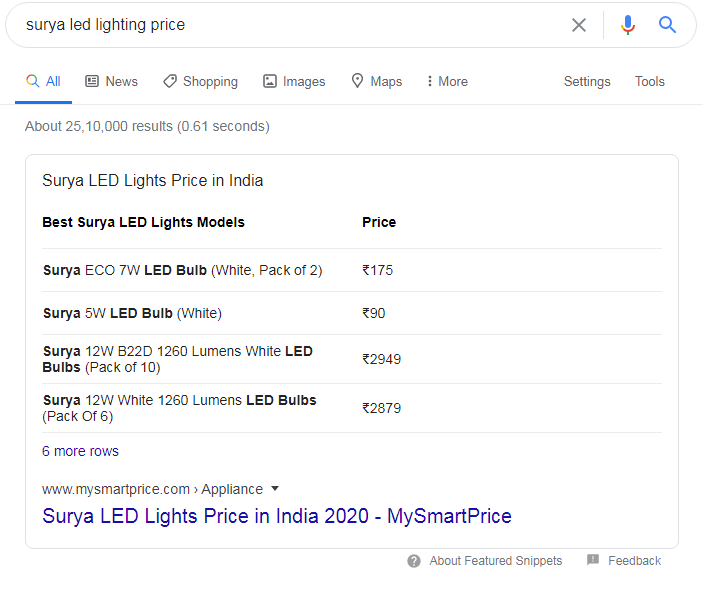Click the Surya 5W LED Bulb row
The height and width of the screenshot is (589, 703).
[352, 313]
